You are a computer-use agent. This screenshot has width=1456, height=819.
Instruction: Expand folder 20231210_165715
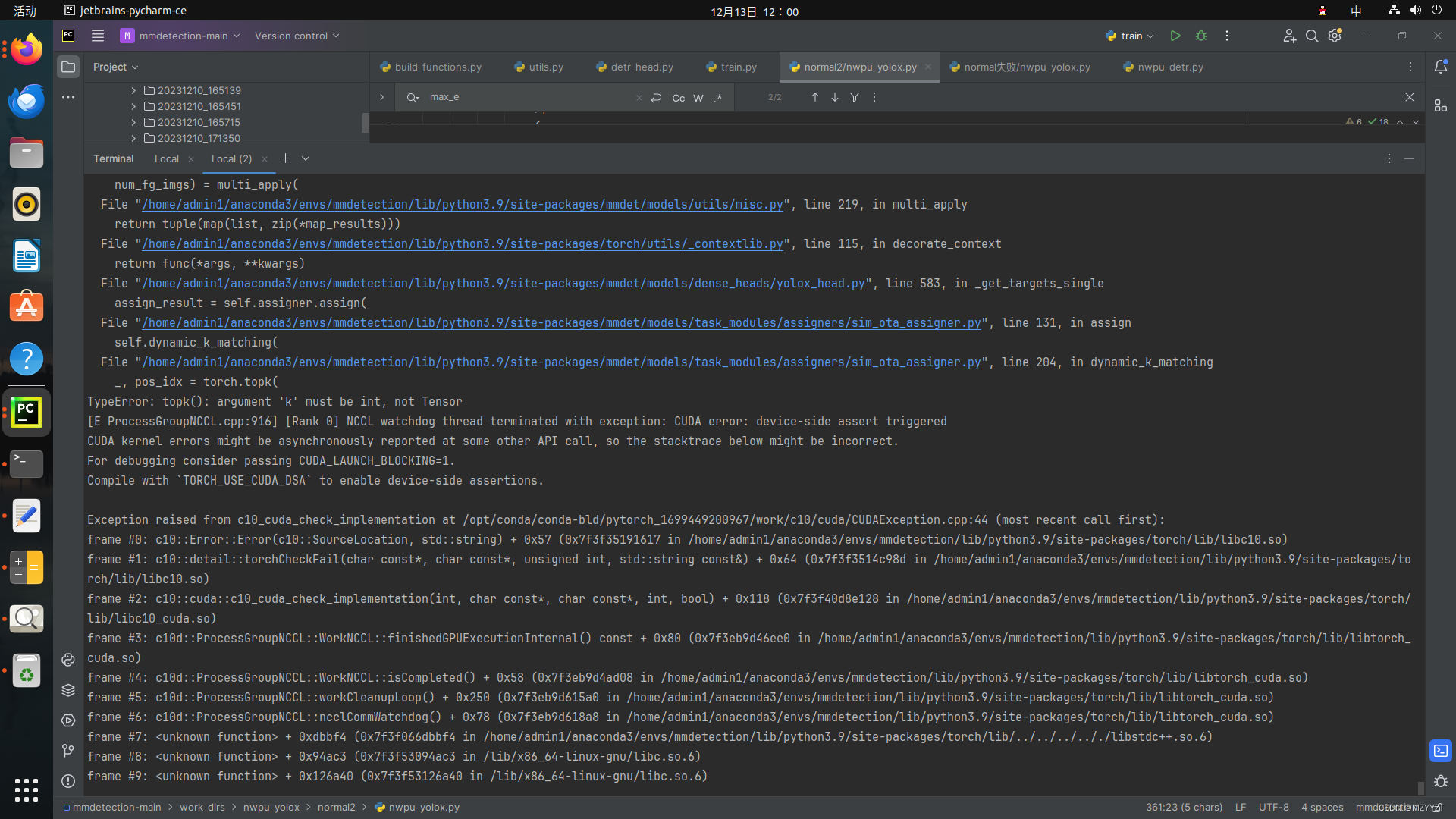(x=133, y=122)
